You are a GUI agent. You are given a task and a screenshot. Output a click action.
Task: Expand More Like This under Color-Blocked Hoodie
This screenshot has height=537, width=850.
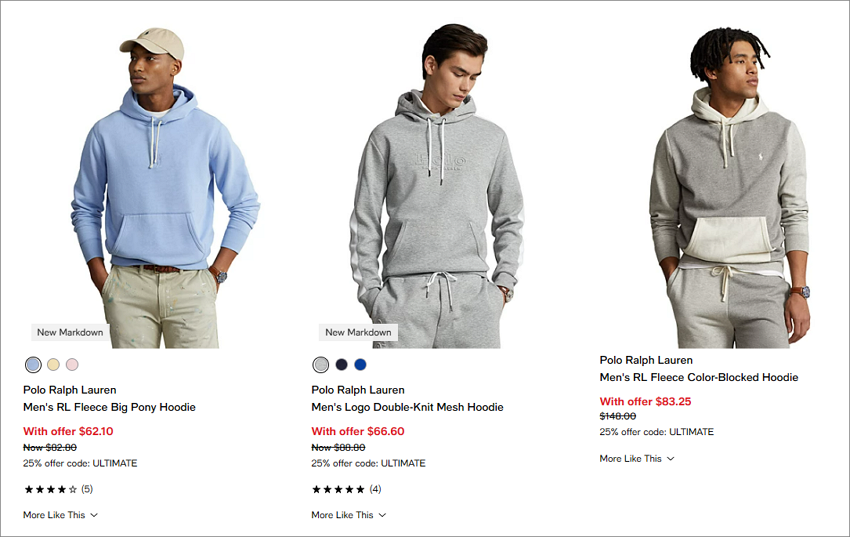[637, 458]
